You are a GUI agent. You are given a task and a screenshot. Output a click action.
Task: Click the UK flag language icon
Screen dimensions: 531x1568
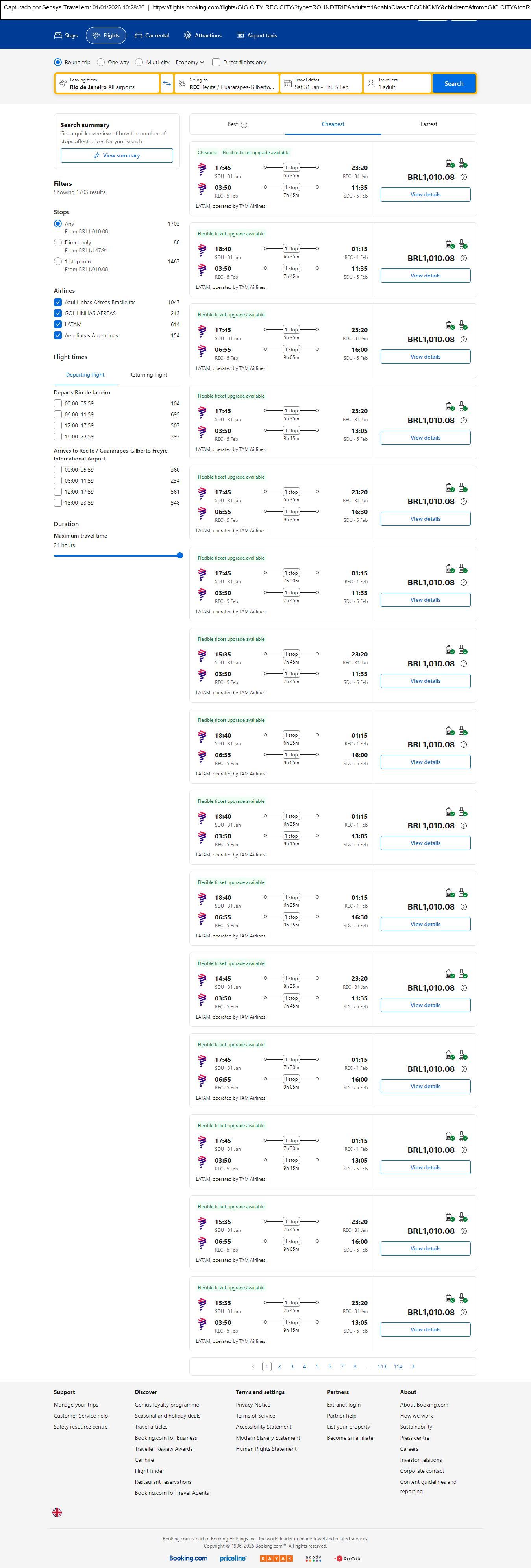point(57,1512)
